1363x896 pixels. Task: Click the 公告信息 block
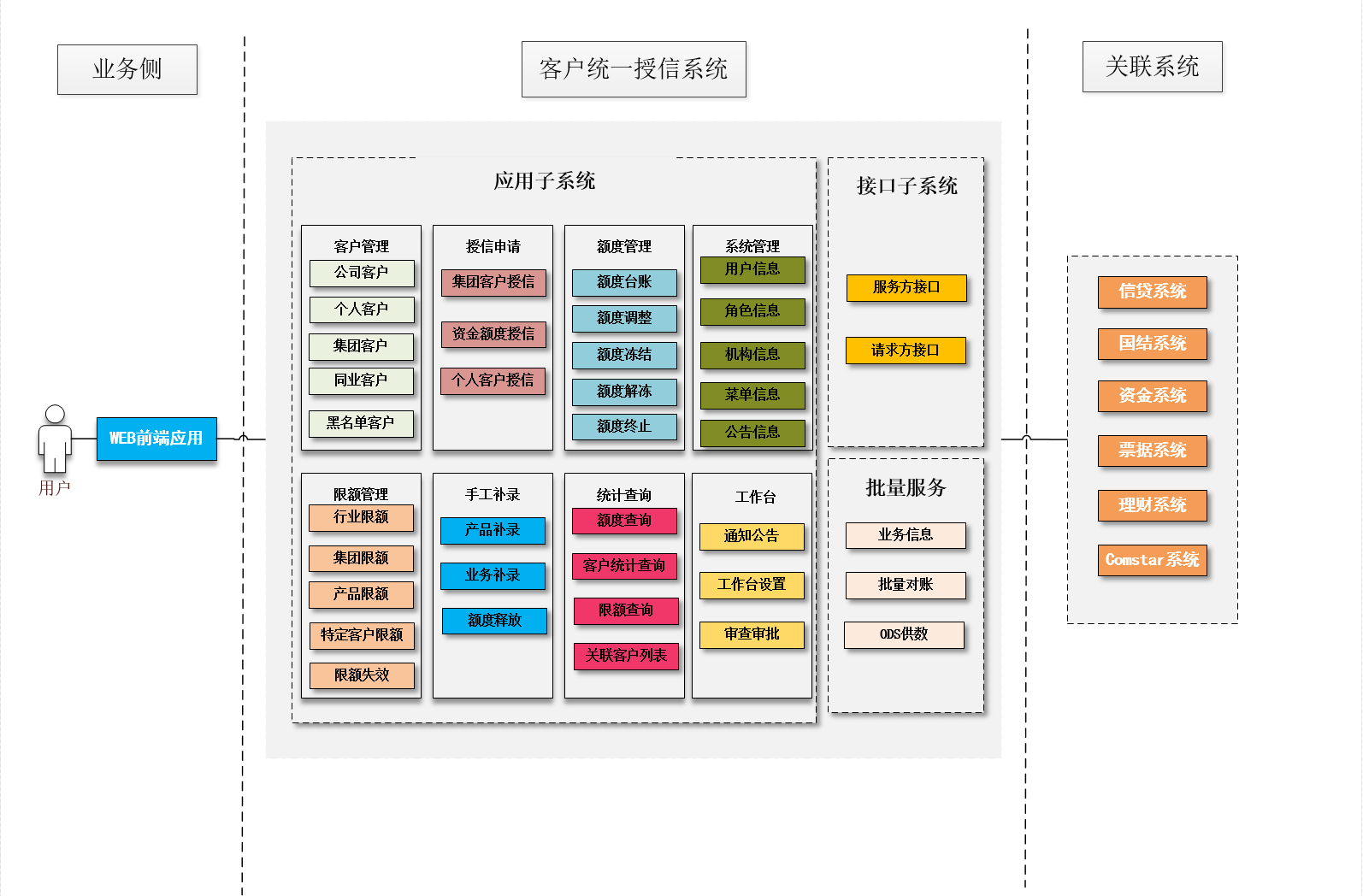pos(752,433)
